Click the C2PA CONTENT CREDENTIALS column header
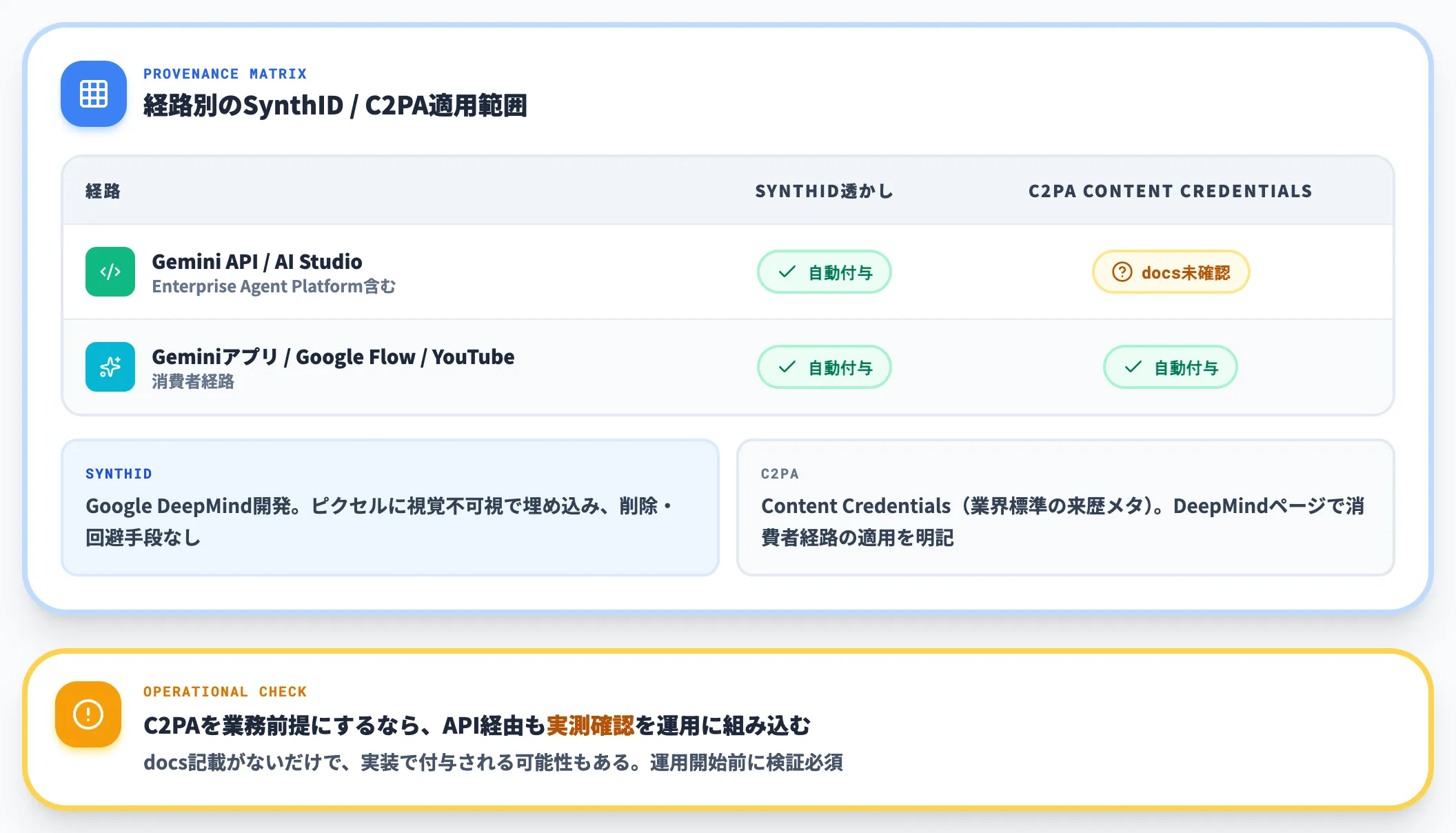This screenshot has height=833, width=1456. (x=1171, y=191)
